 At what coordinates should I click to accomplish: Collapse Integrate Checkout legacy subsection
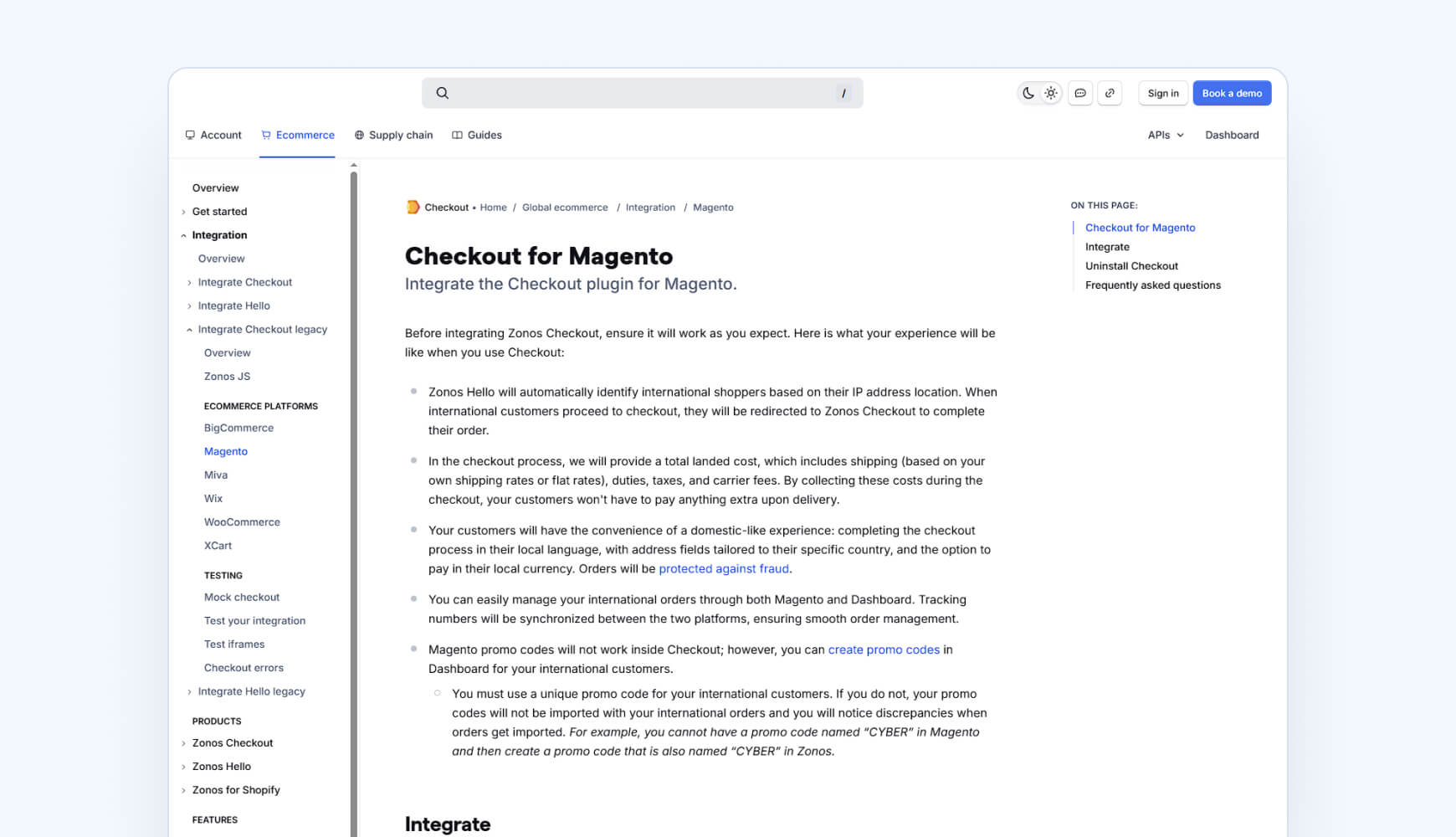click(262, 329)
